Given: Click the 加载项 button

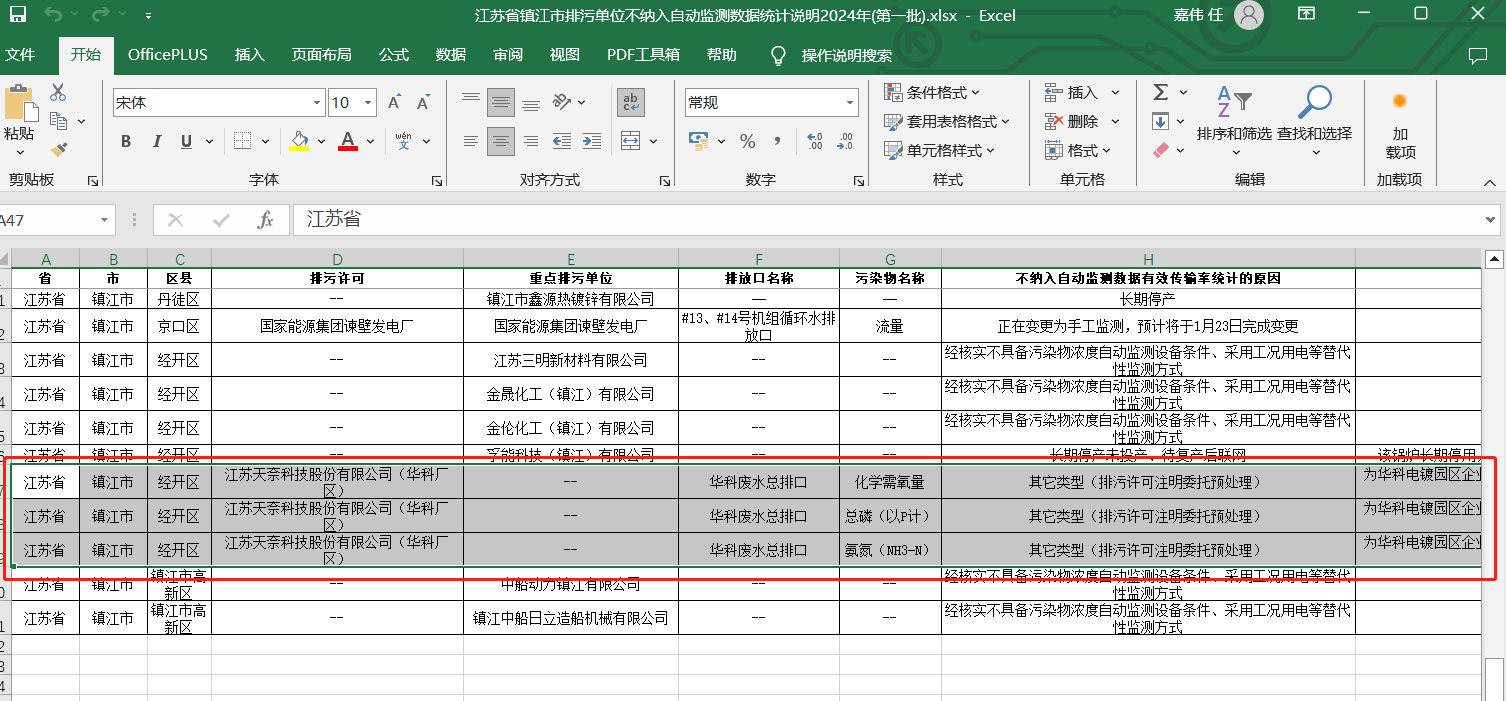Looking at the screenshot, I should click(x=1400, y=125).
